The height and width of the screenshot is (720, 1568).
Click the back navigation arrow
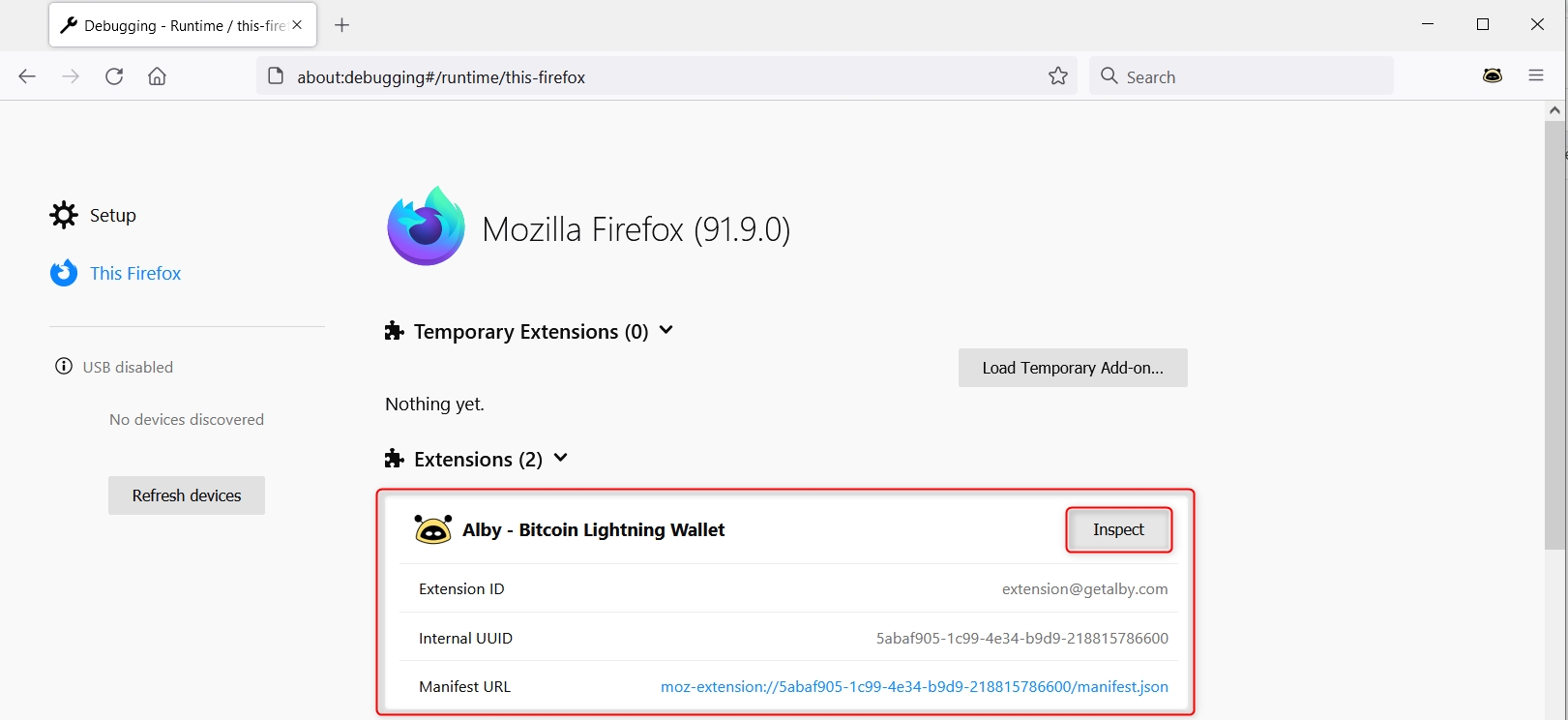(27, 76)
